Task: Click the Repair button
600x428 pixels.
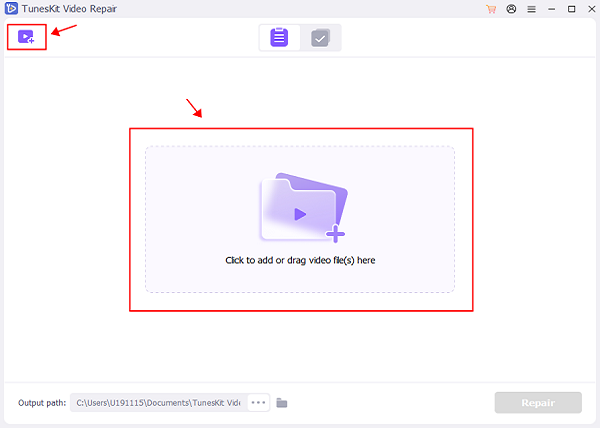Action: coord(538,403)
